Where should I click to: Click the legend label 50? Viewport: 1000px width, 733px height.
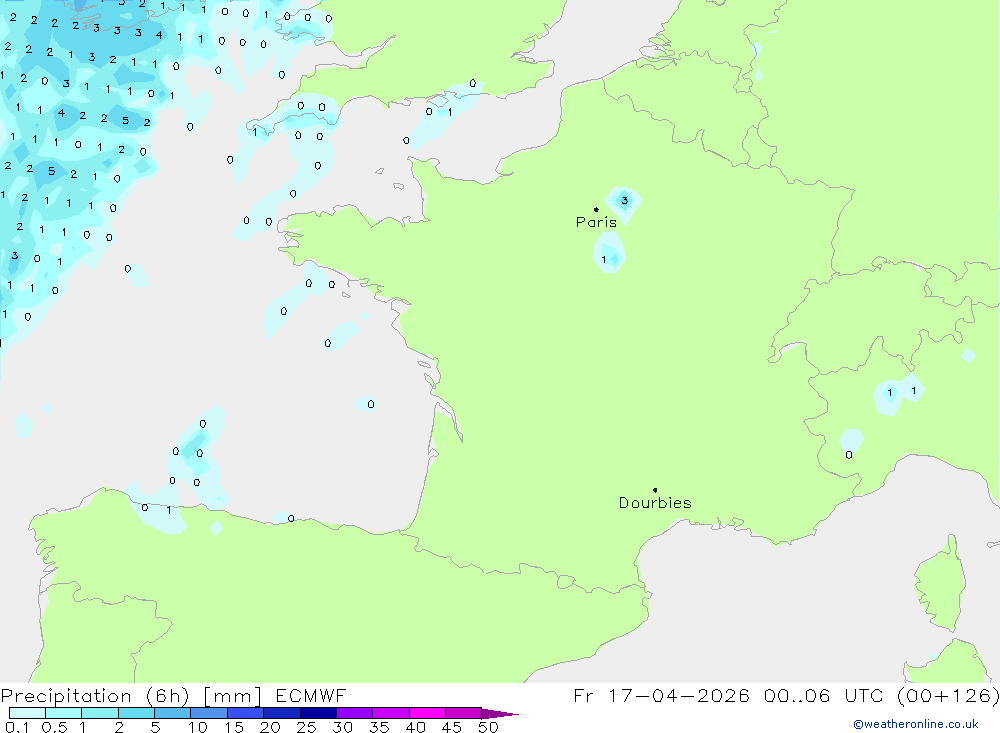tap(488, 727)
